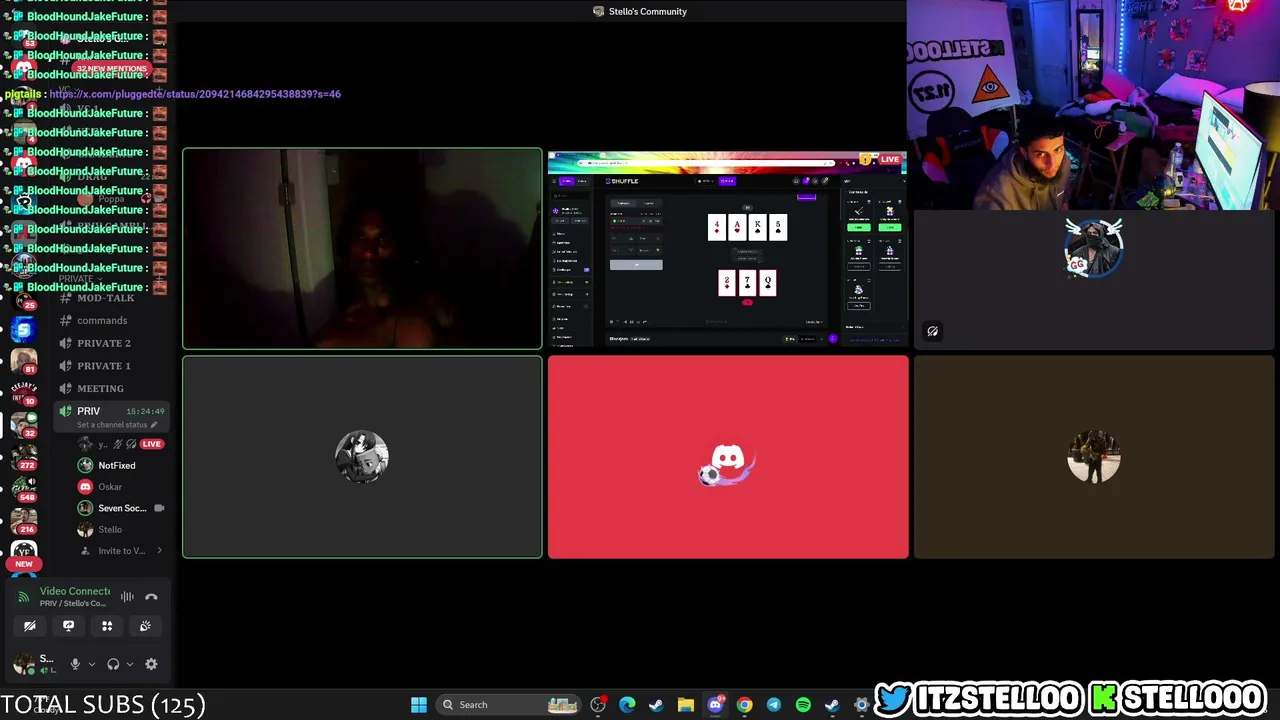Open Discord User Settings gear
Image resolution: width=1280 pixels, height=720 pixels.
[x=151, y=664]
